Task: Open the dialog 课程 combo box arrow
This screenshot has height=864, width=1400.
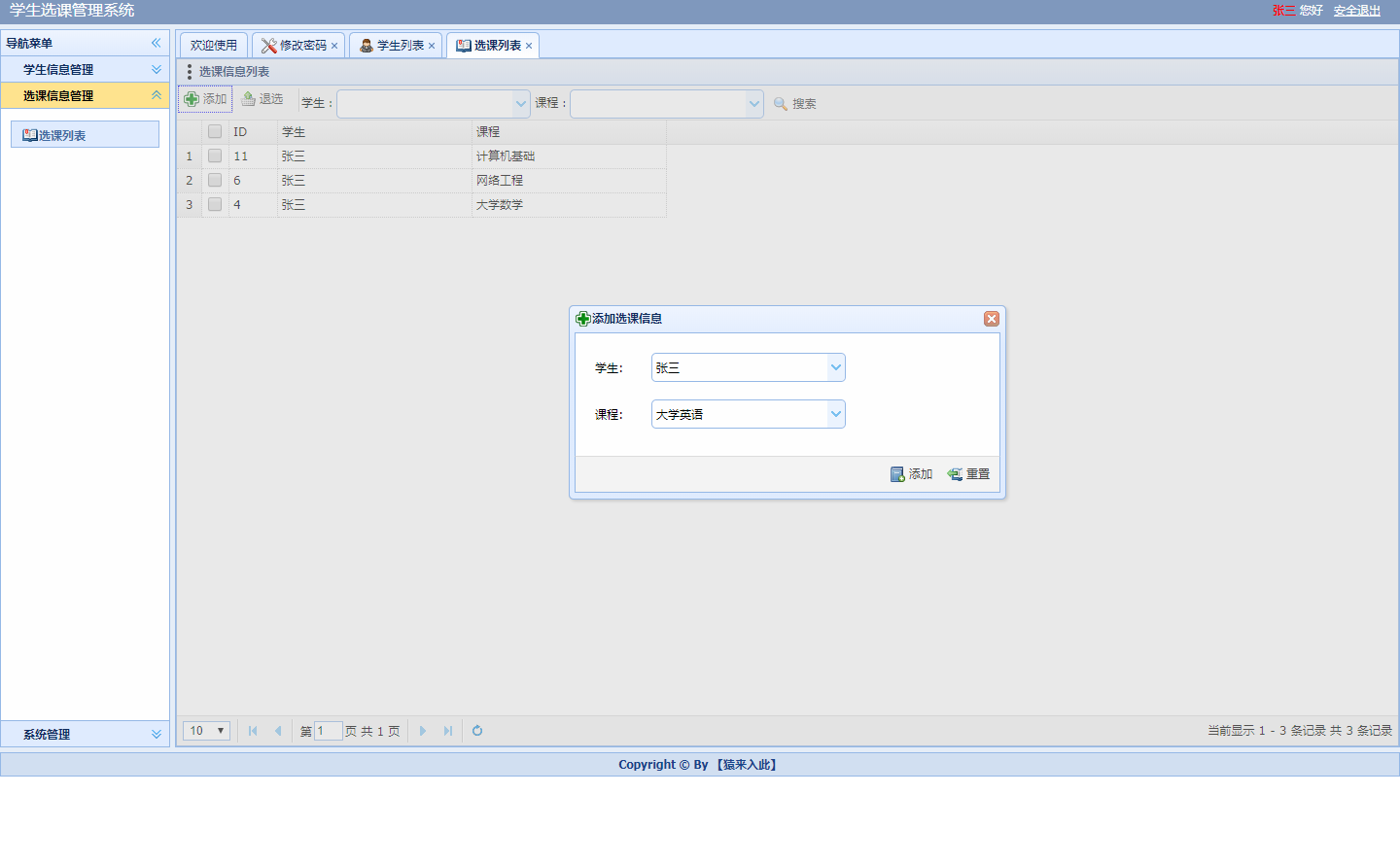Action: 836,414
